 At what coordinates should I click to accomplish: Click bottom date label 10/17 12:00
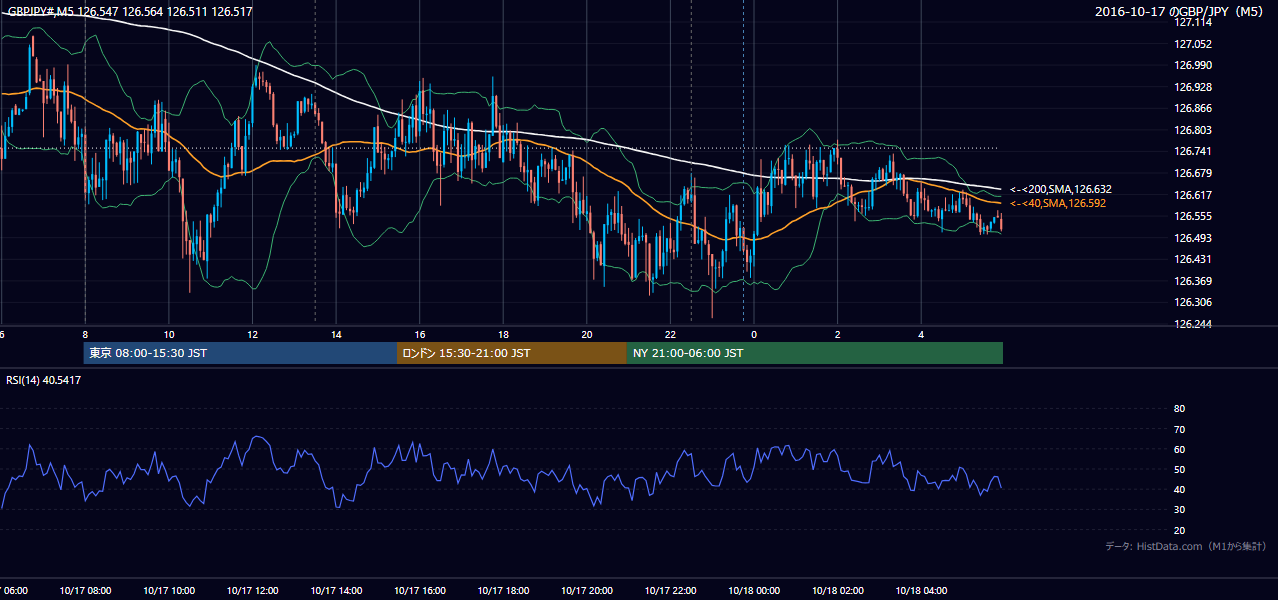point(253,590)
